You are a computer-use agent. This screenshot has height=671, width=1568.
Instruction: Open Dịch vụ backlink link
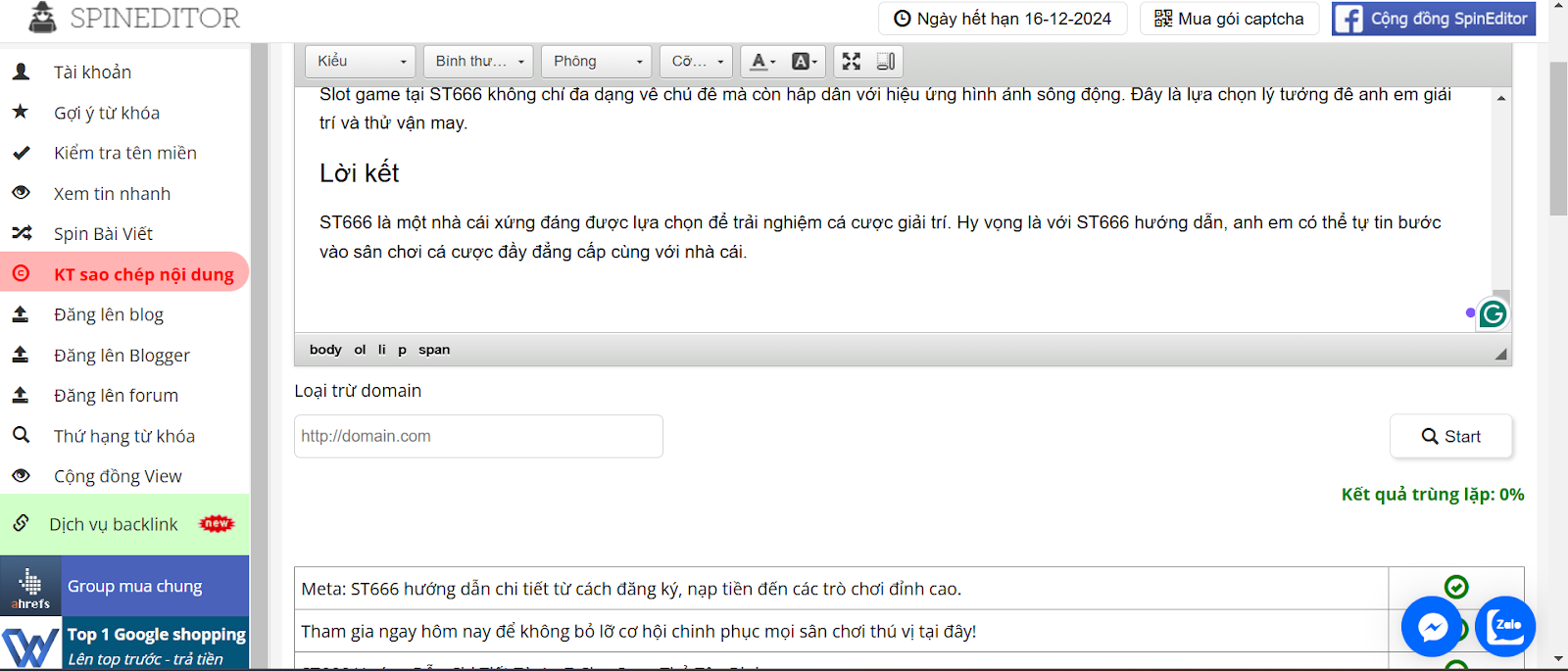coord(114,524)
